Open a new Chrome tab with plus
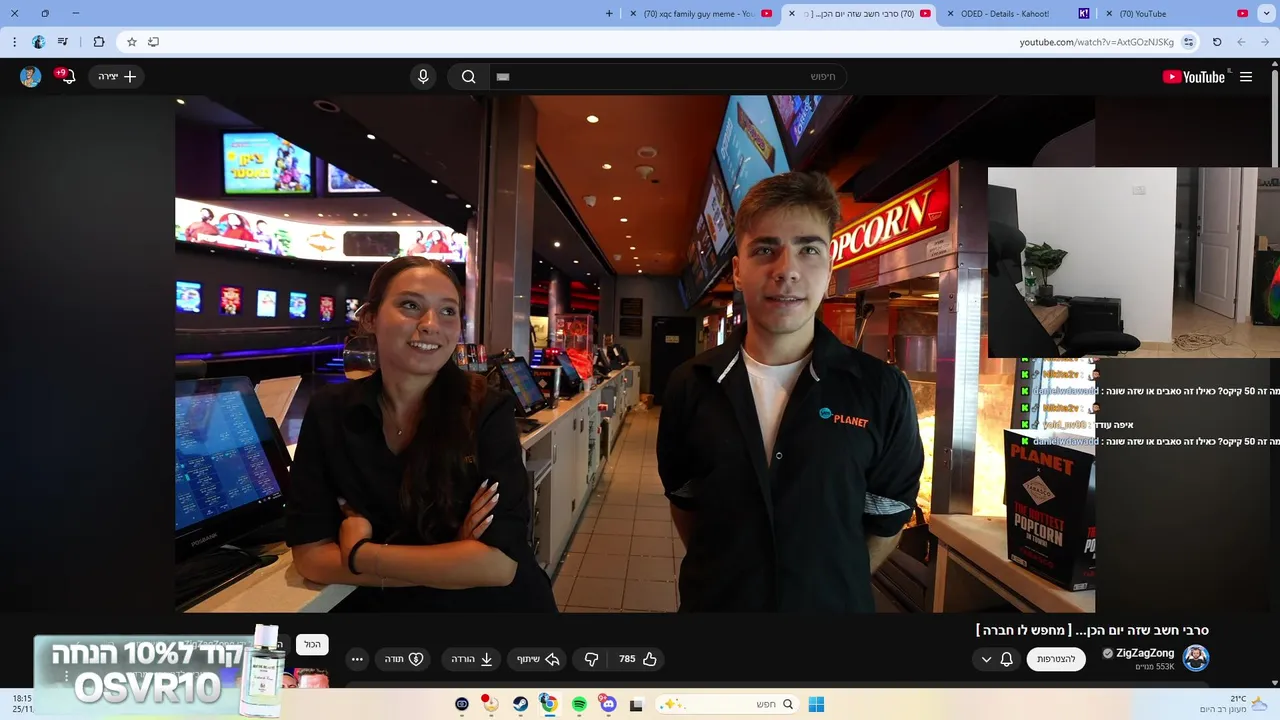Image resolution: width=1280 pixels, height=720 pixels. point(609,14)
